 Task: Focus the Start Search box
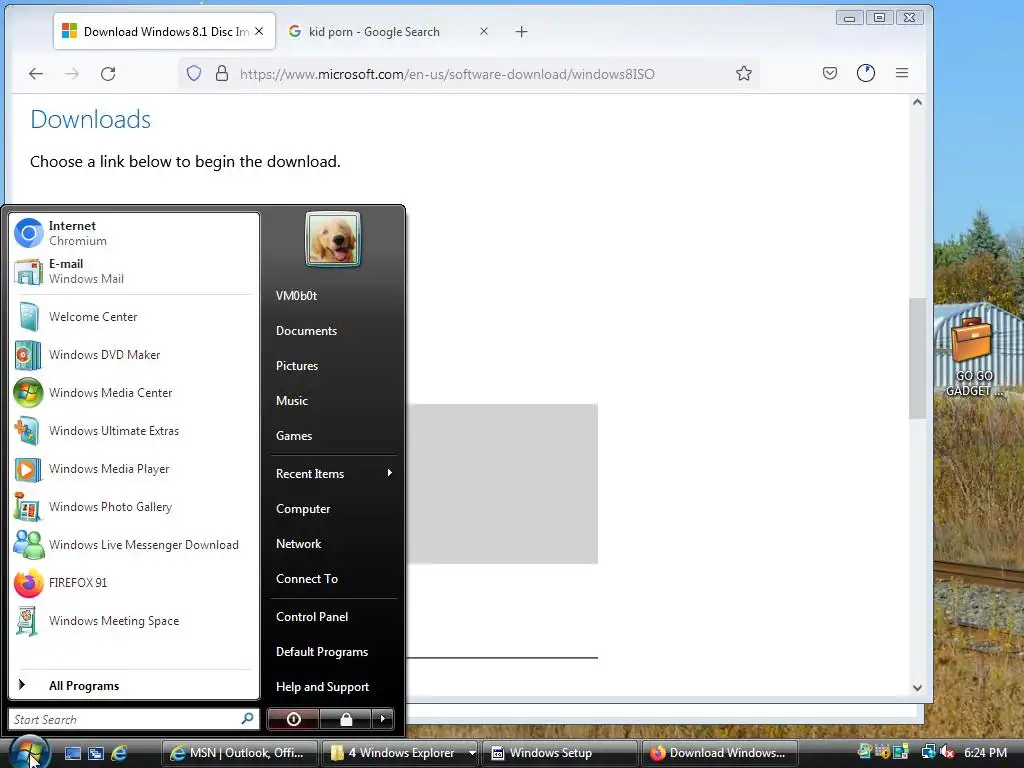tap(133, 719)
